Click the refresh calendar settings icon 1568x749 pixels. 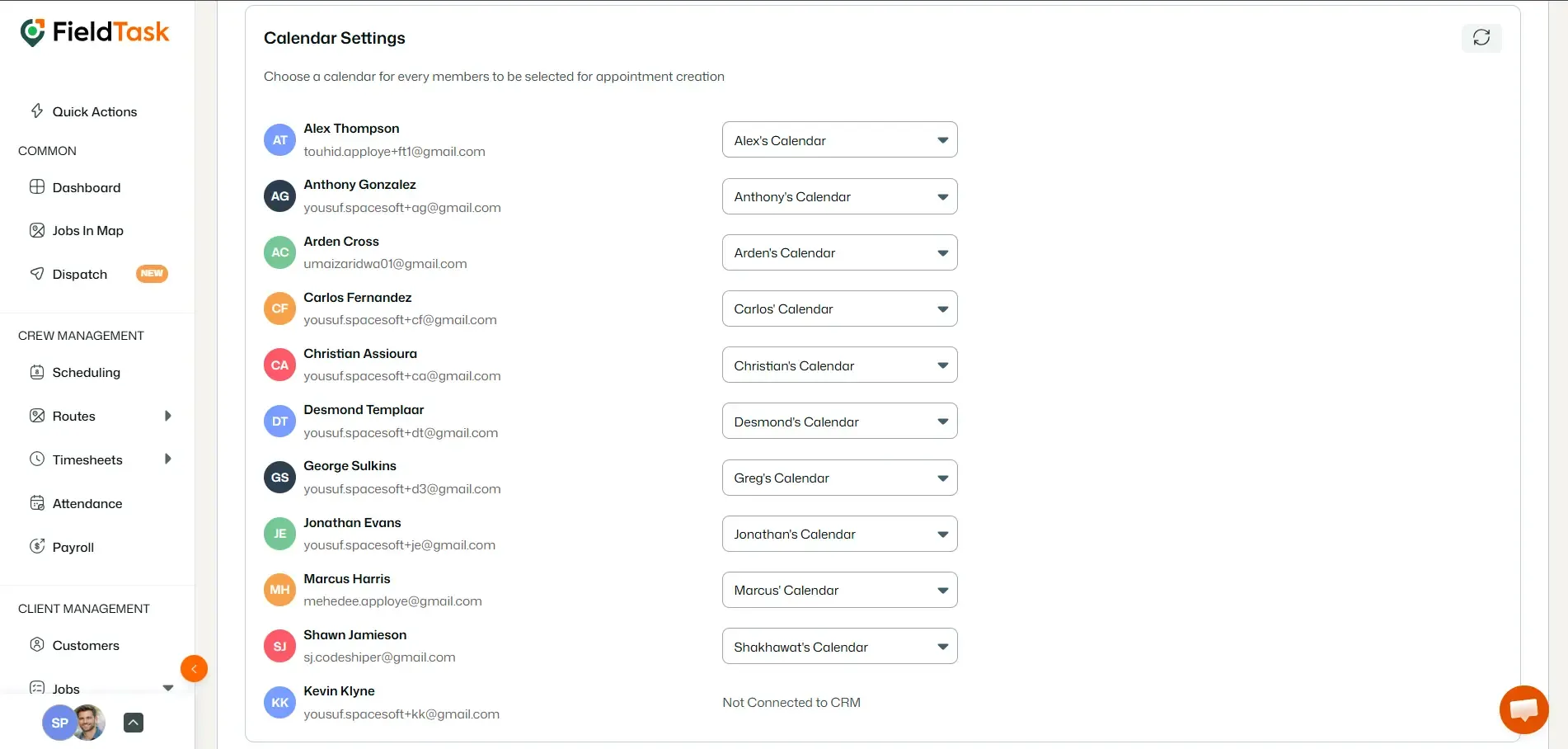(1481, 38)
